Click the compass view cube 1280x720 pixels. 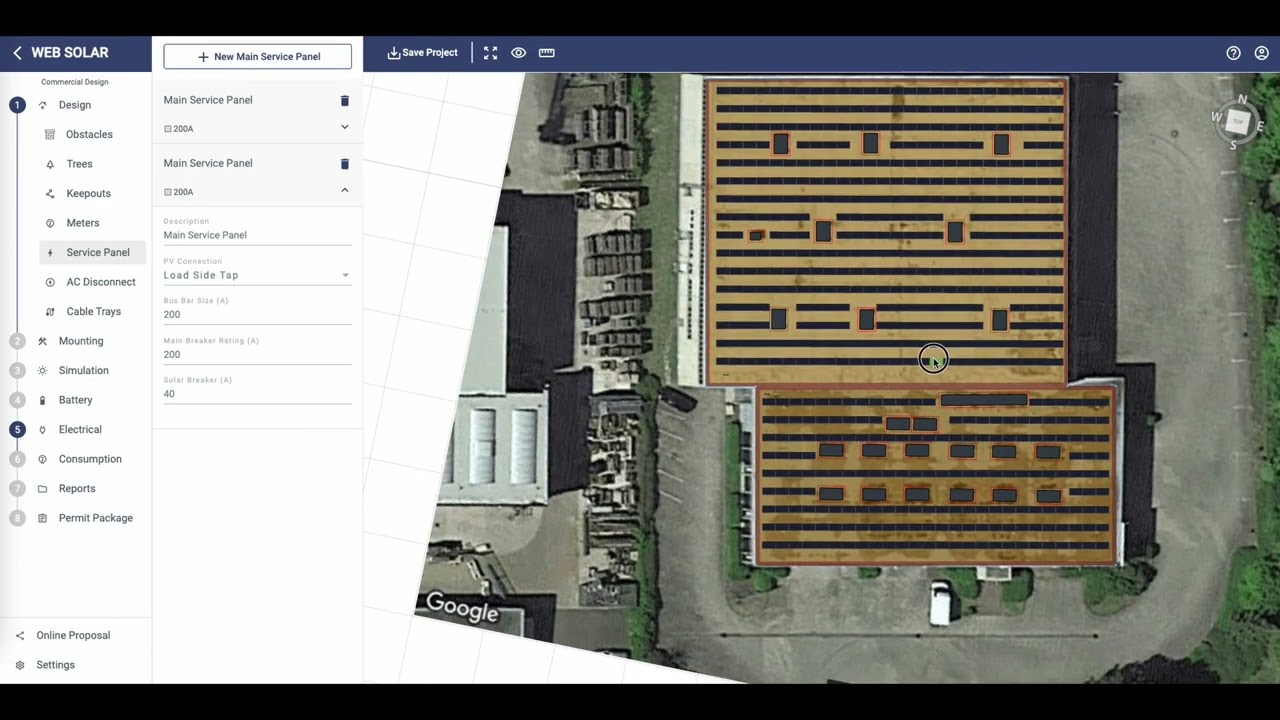pos(1238,121)
